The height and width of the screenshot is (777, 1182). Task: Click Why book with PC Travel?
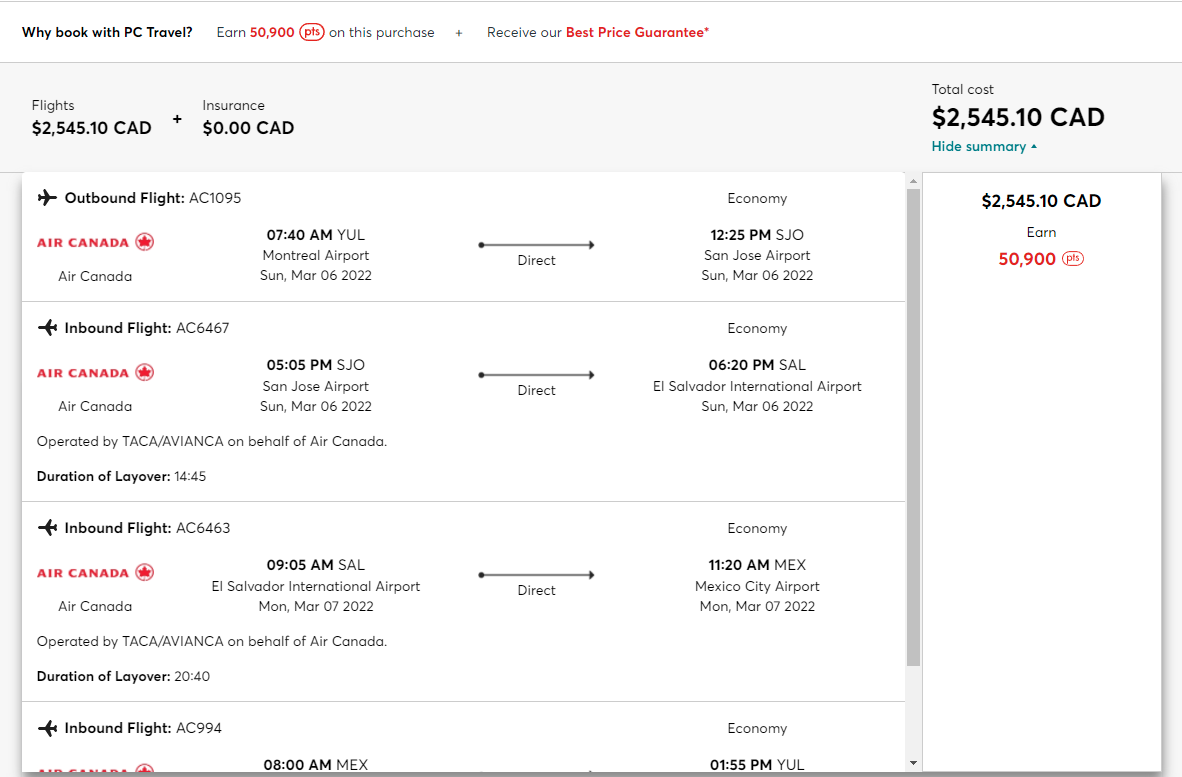(107, 31)
